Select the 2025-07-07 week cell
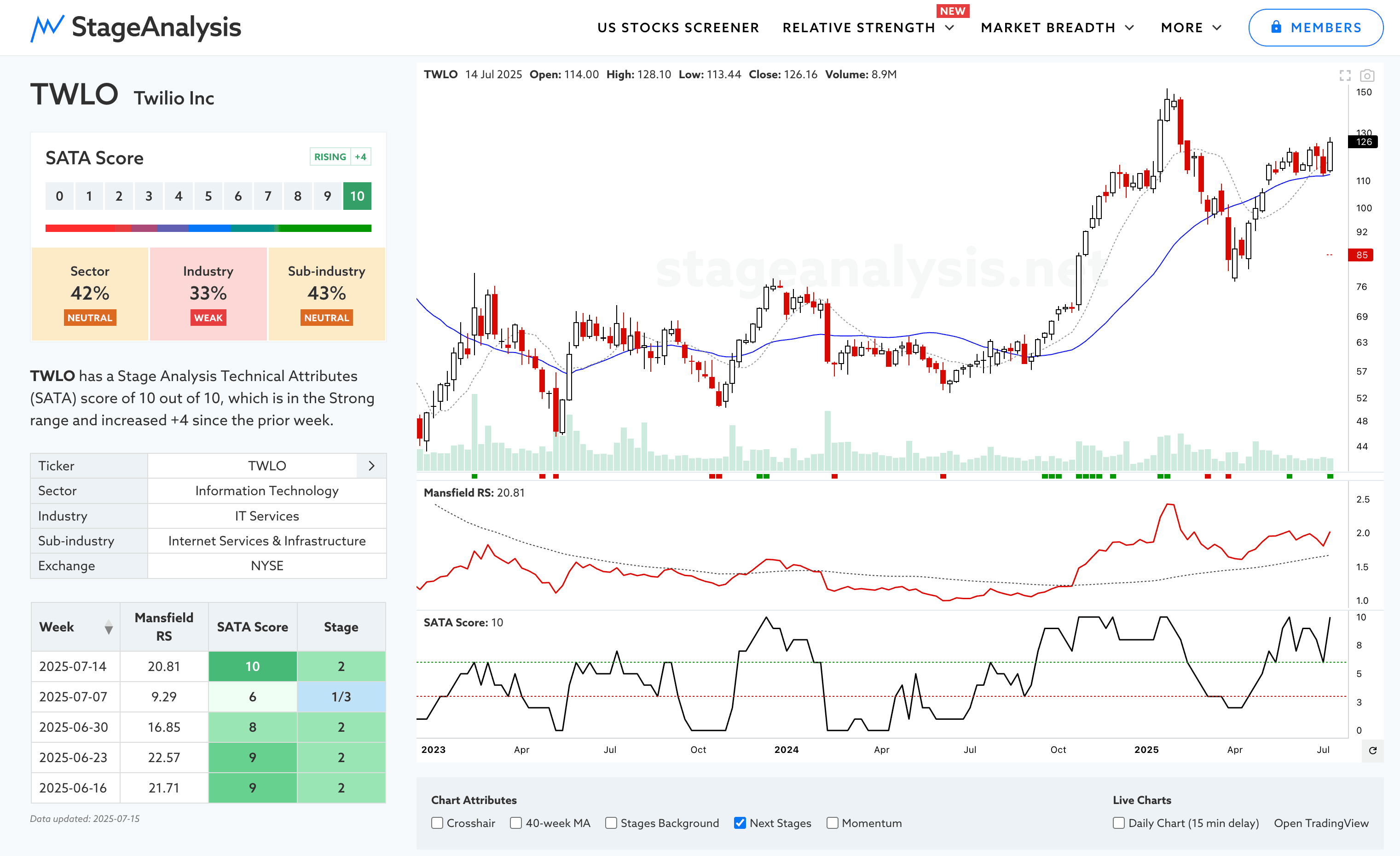The image size is (1400, 856). [x=75, y=697]
